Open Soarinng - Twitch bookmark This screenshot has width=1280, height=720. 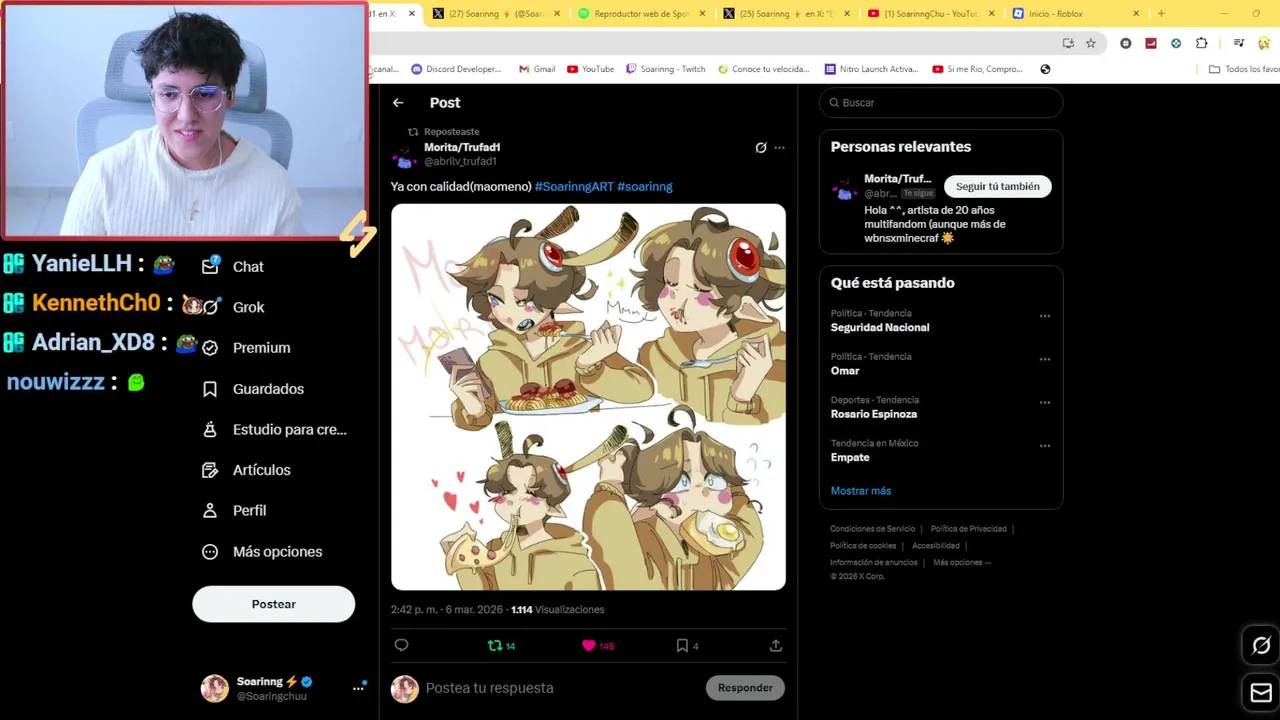click(666, 69)
